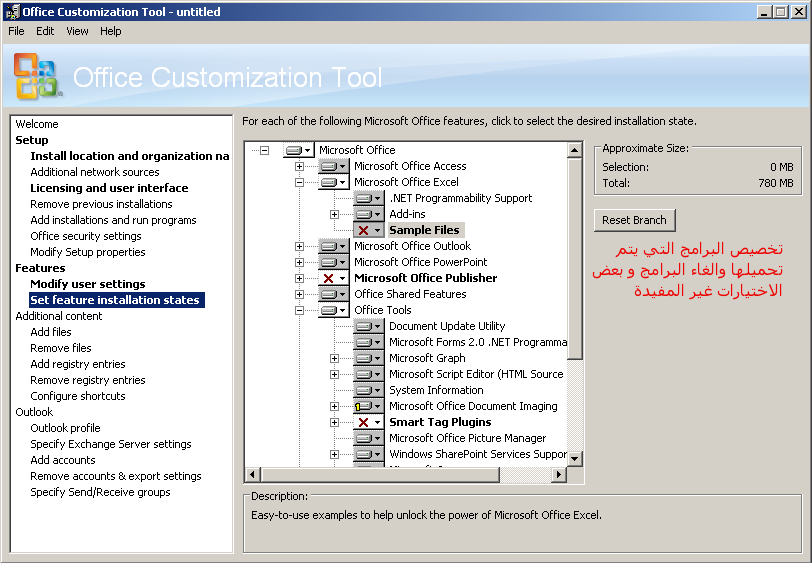Click the Office Shared Features state icon
The width and height of the screenshot is (812, 563).
pos(334,295)
